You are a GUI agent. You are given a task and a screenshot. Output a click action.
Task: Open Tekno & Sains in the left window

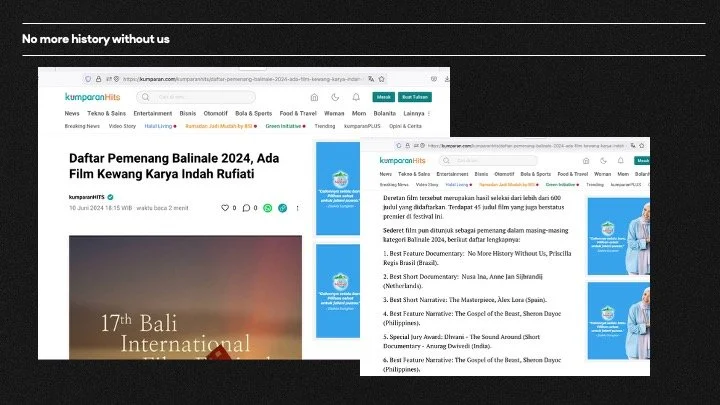coord(107,113)
